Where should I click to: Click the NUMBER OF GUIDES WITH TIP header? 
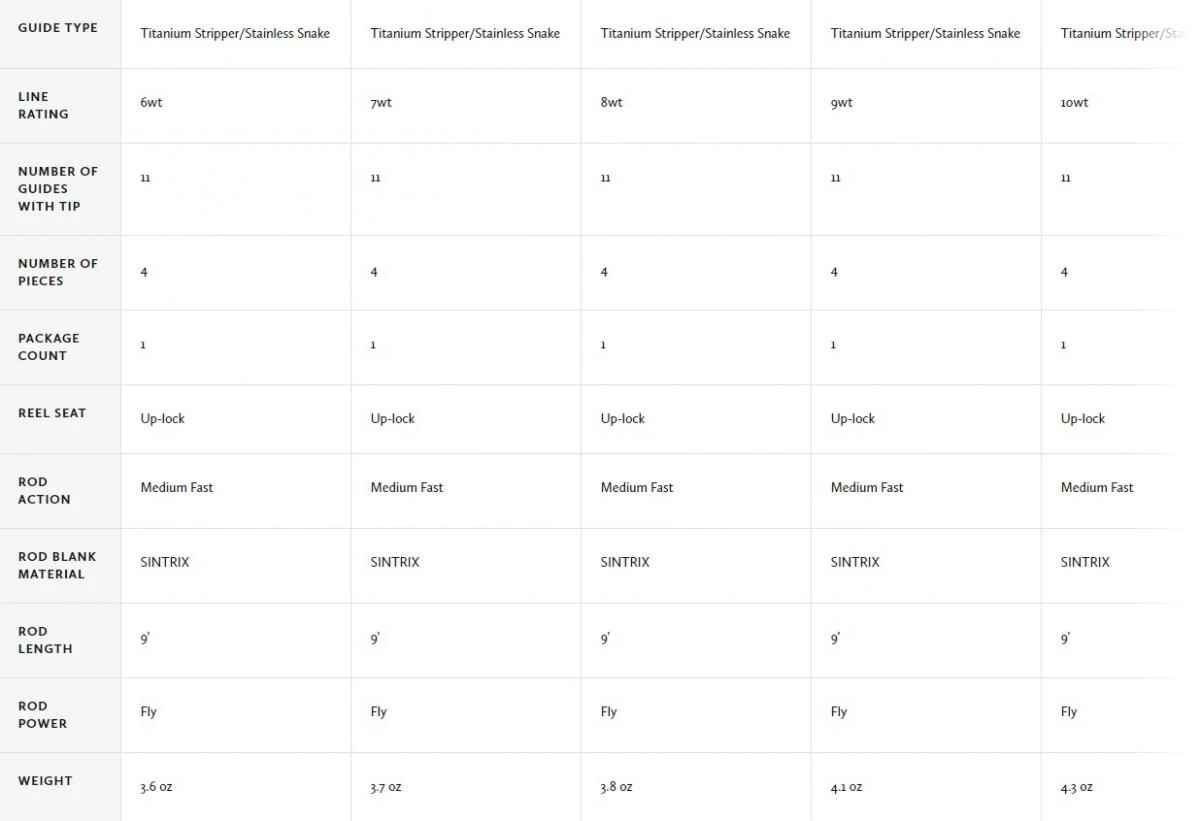(x=58, y=188)
